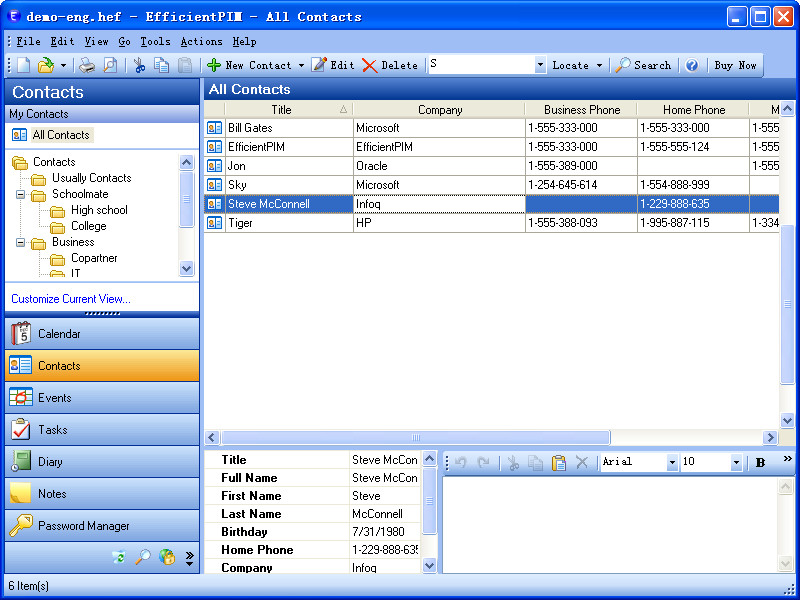Open the Help menu
The width and height of the screenshot is (800, 600).
coord(244,41)
